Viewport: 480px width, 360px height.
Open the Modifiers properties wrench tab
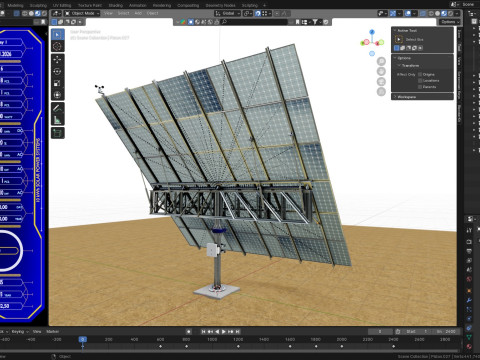click(469, 300)
